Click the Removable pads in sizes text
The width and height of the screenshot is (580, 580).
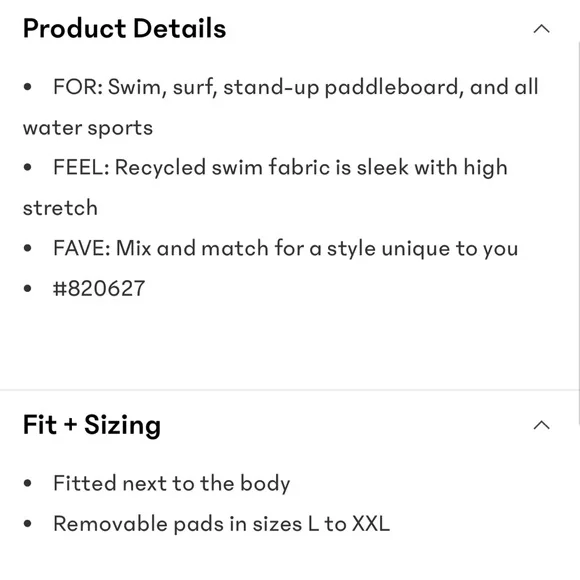pyautogui.click(x=222, y=524)
